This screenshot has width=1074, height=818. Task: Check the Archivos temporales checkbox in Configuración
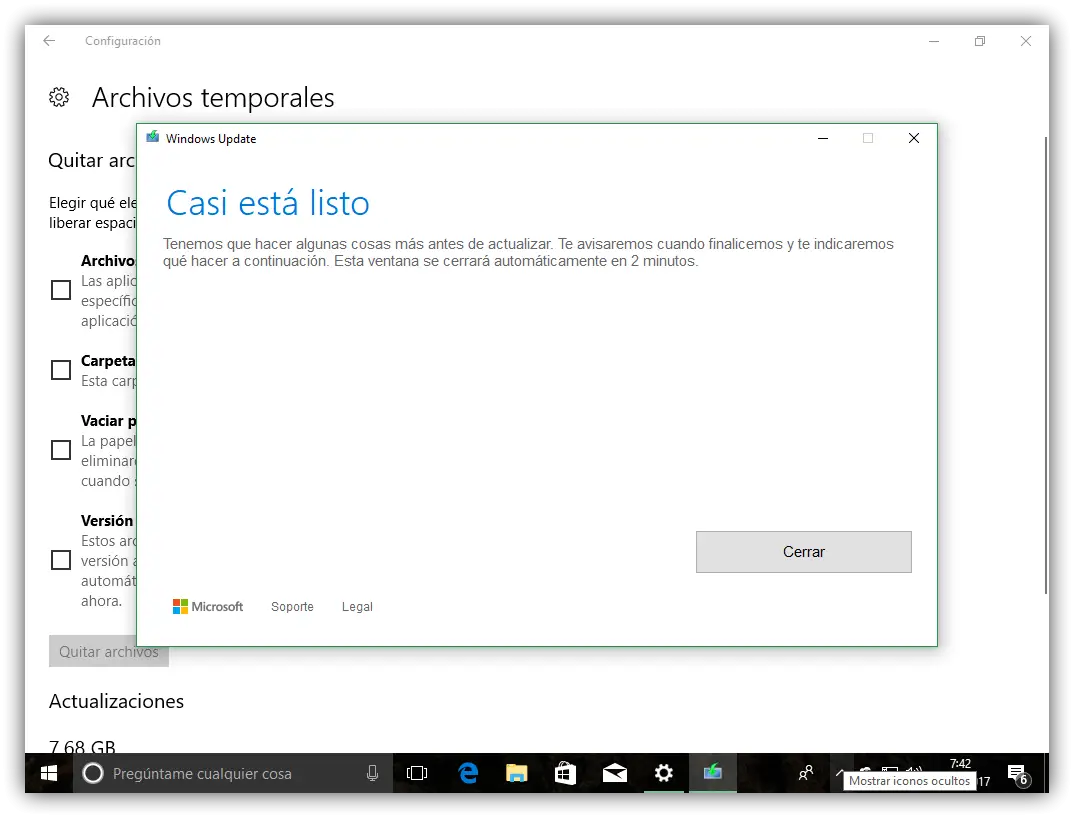(61, 290)
